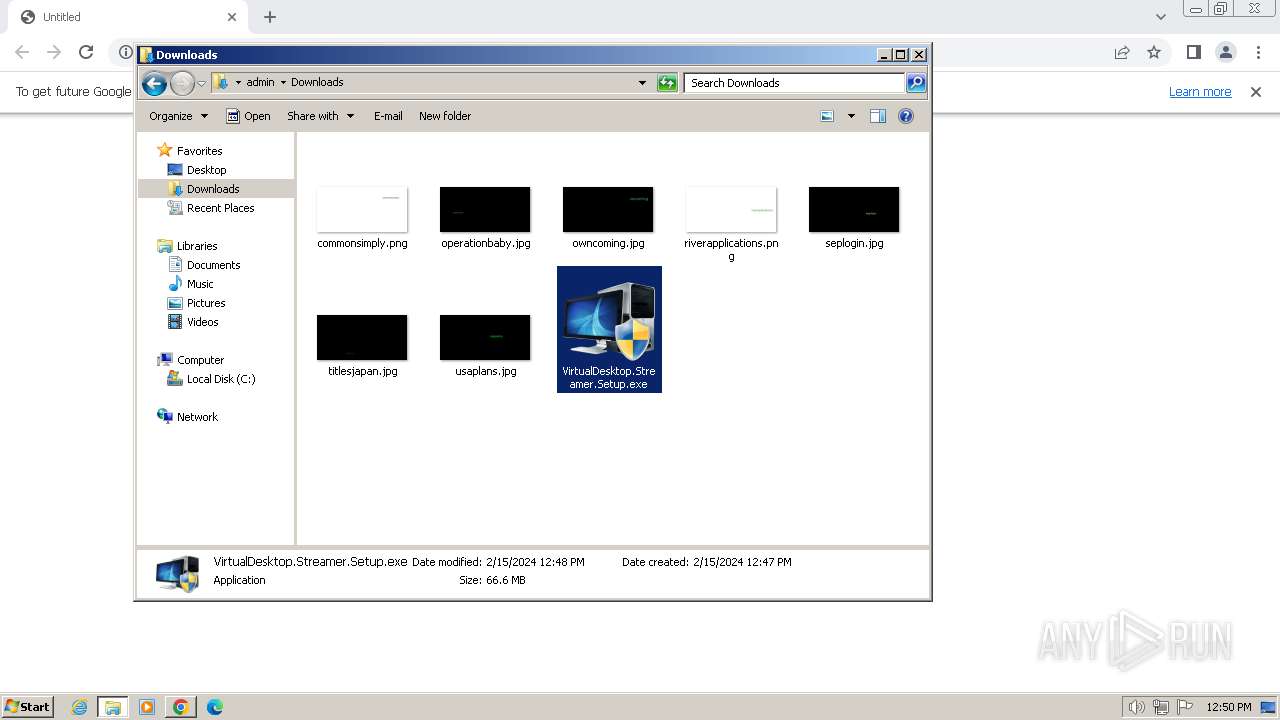Open the Documents library
This screenshot has width=1280, height=720.
[x=213, y=265]
